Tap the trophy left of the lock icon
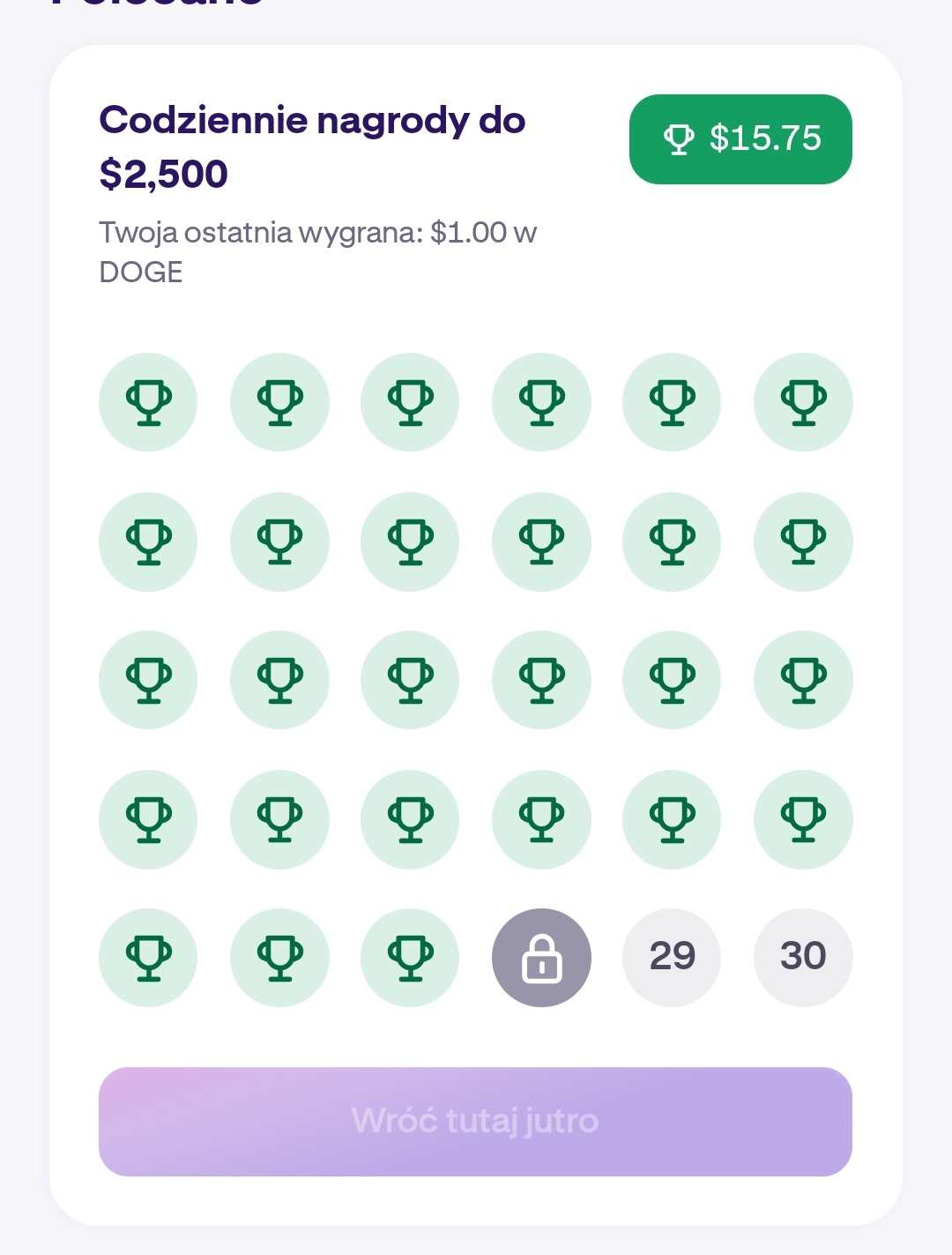 coord(410,958)
